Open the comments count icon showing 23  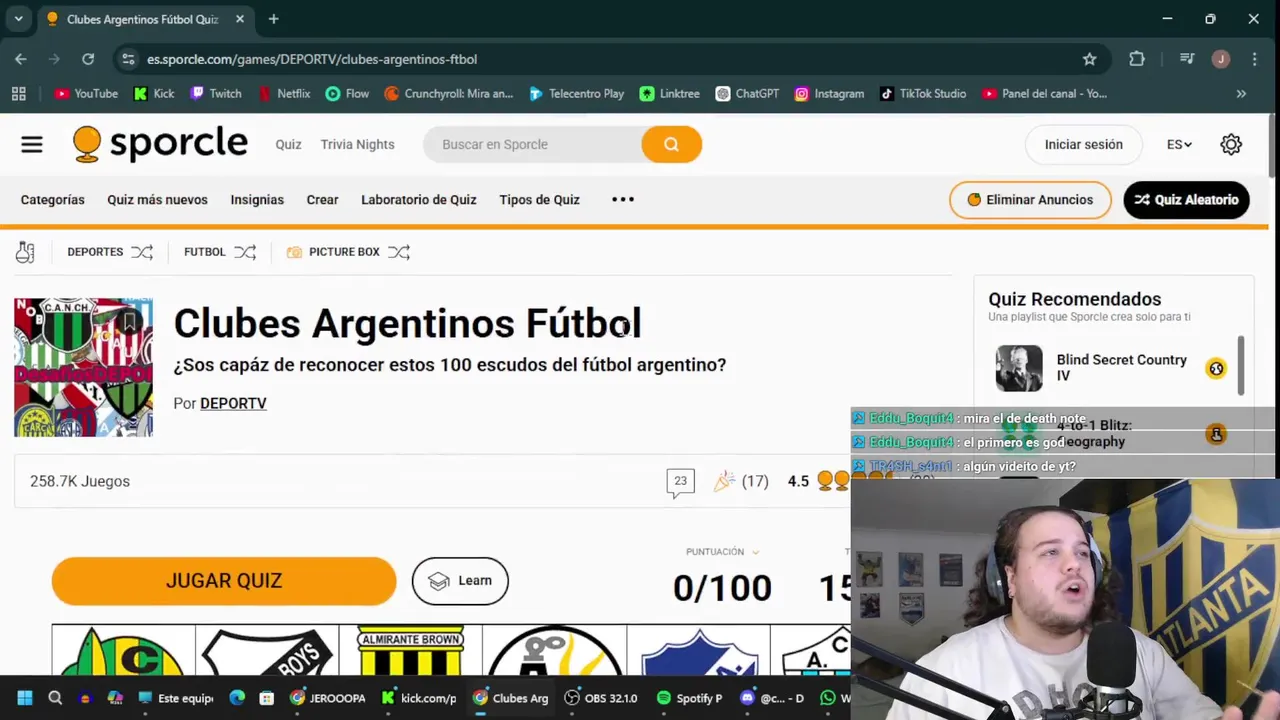tap(680, 482)
